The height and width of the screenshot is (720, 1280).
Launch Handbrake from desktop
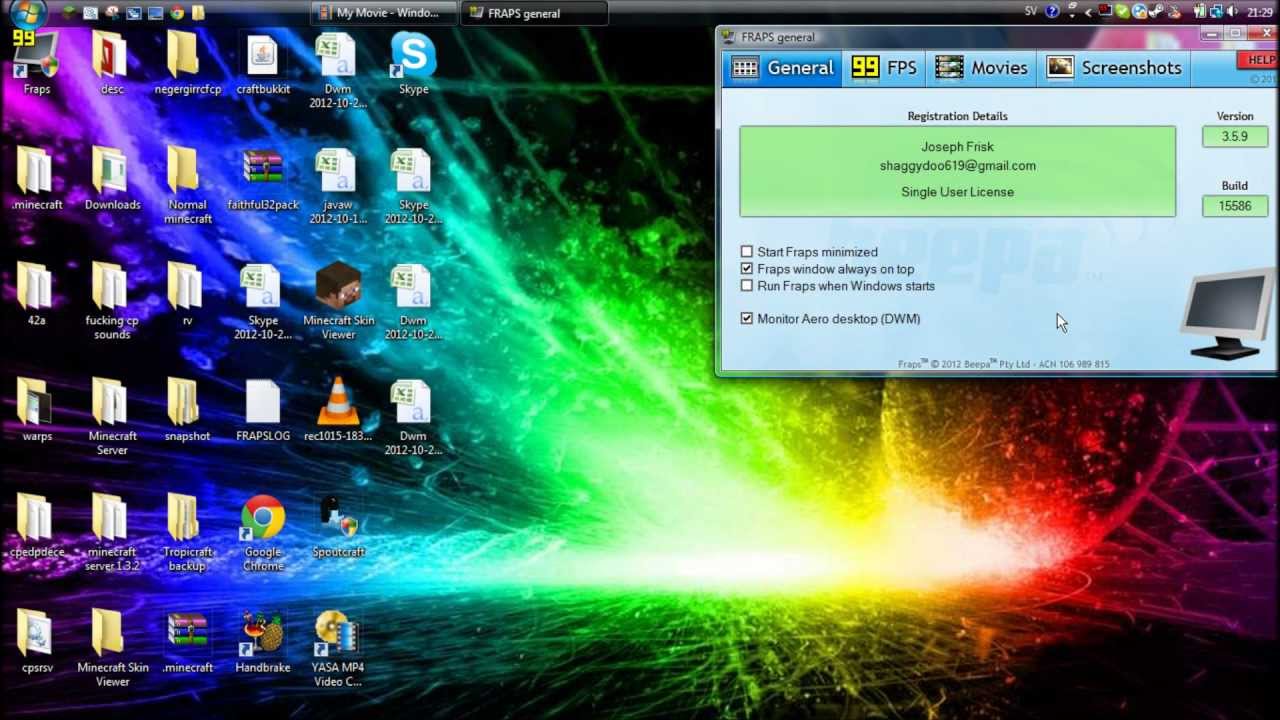(x=263, y=641)
